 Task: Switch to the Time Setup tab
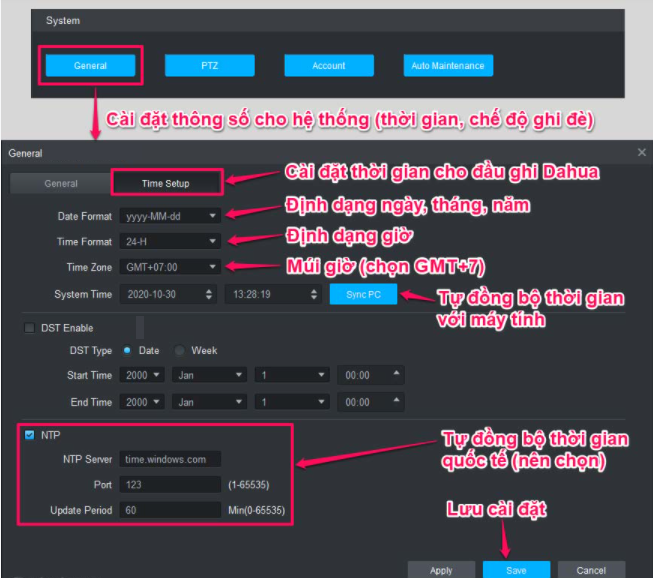(x=165, y=183)
